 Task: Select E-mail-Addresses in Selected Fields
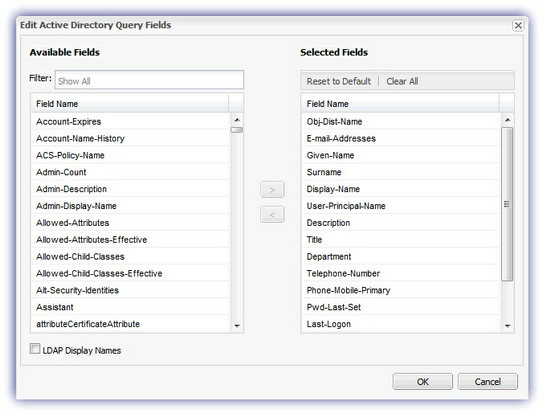click(x=401, y=138)
